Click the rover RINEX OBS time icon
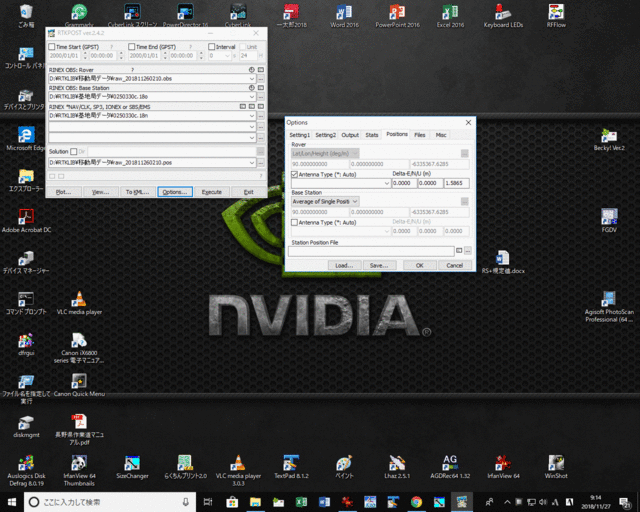Screen dimensions: 640x512 coord(251,70)
